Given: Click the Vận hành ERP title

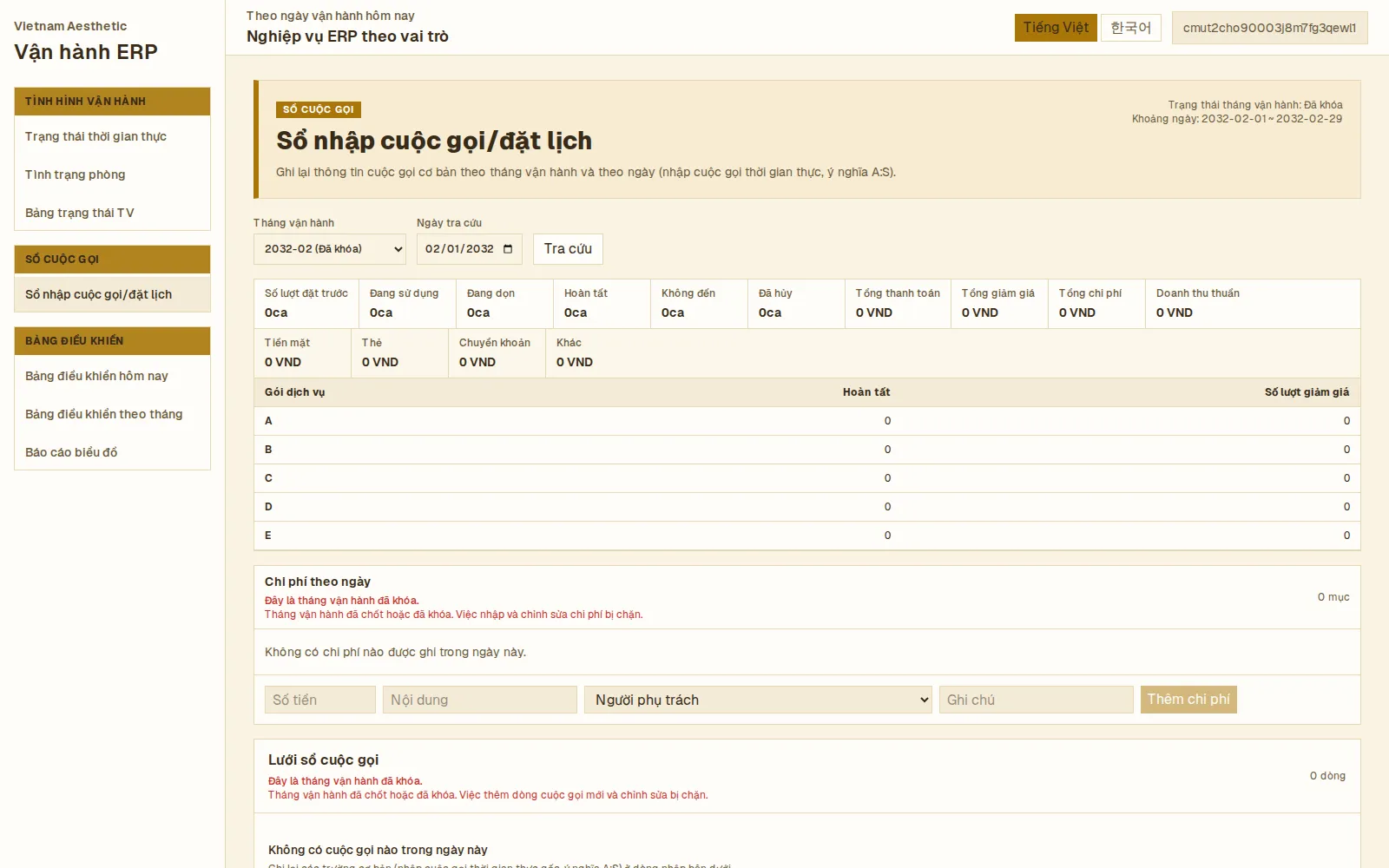Looking at the screenshot, I should pos(86,52).
